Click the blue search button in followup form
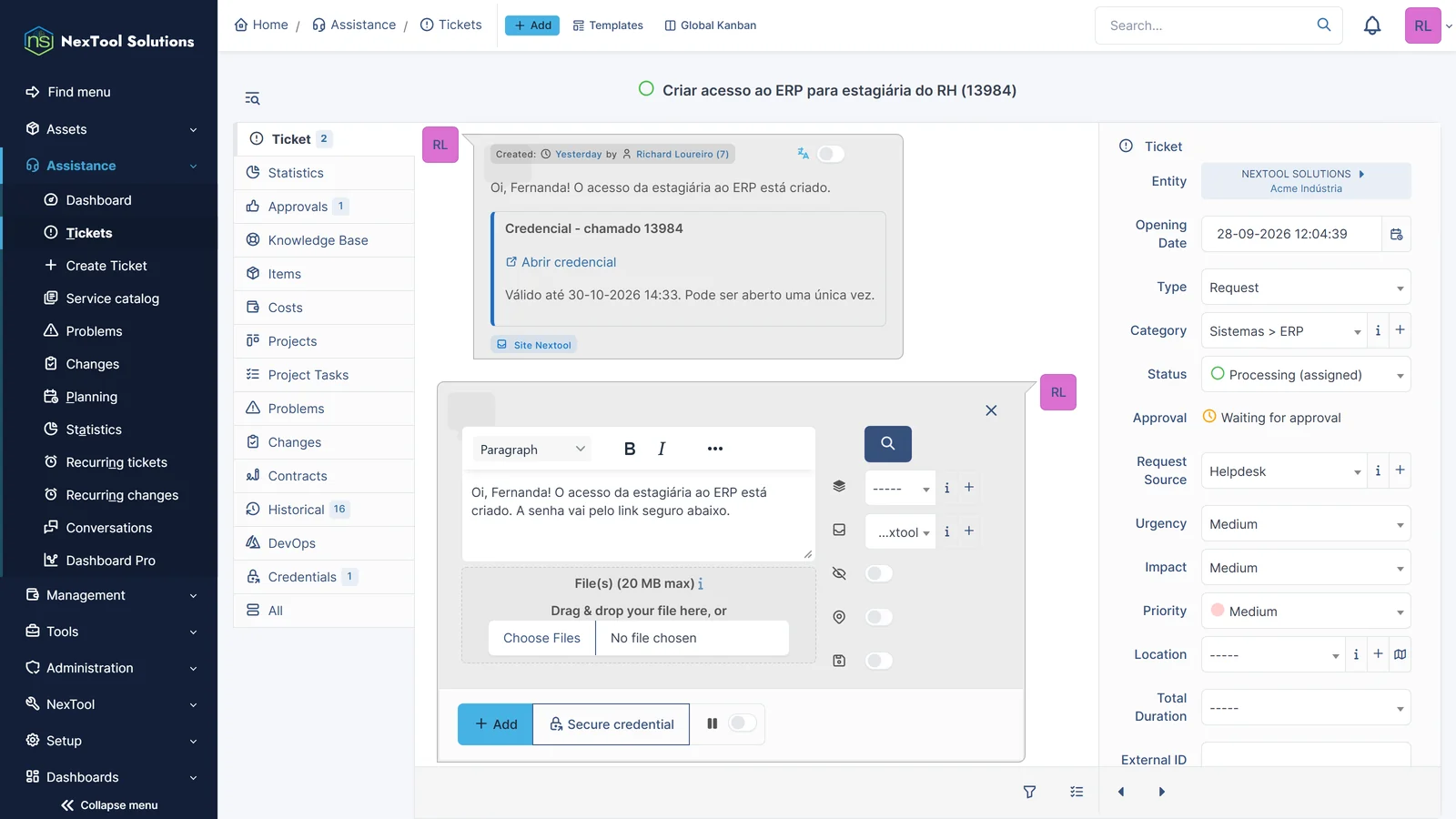 pos(887,443)
